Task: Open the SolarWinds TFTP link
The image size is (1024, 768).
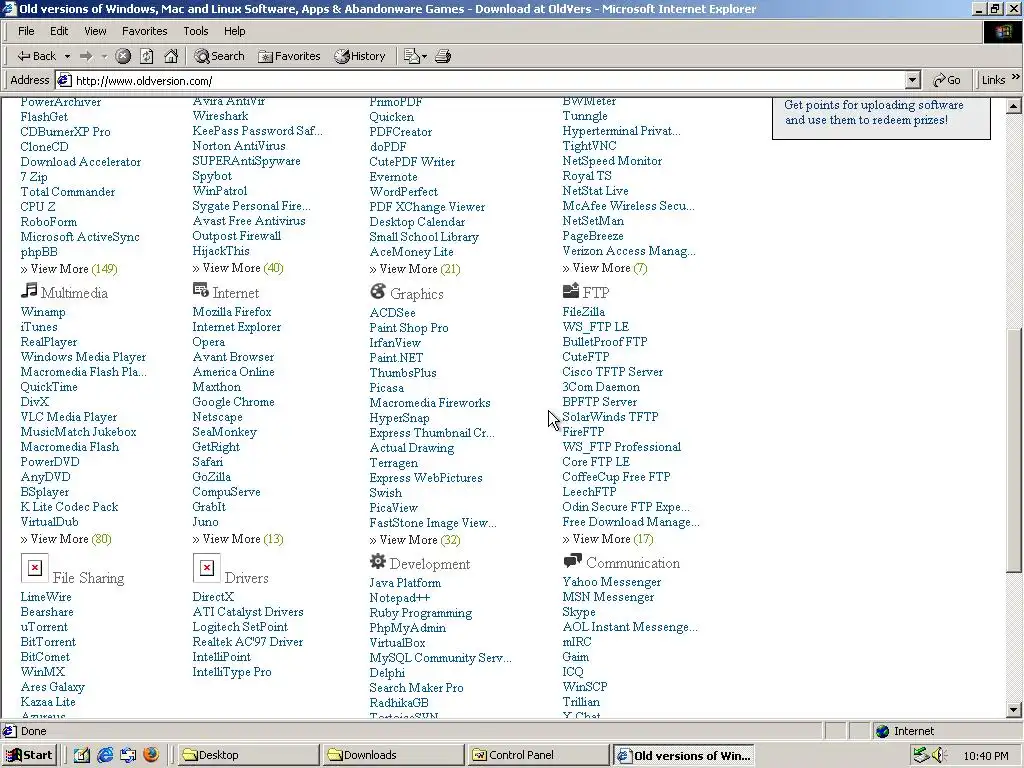Action: pyautogui.click(x=610, y=417)
